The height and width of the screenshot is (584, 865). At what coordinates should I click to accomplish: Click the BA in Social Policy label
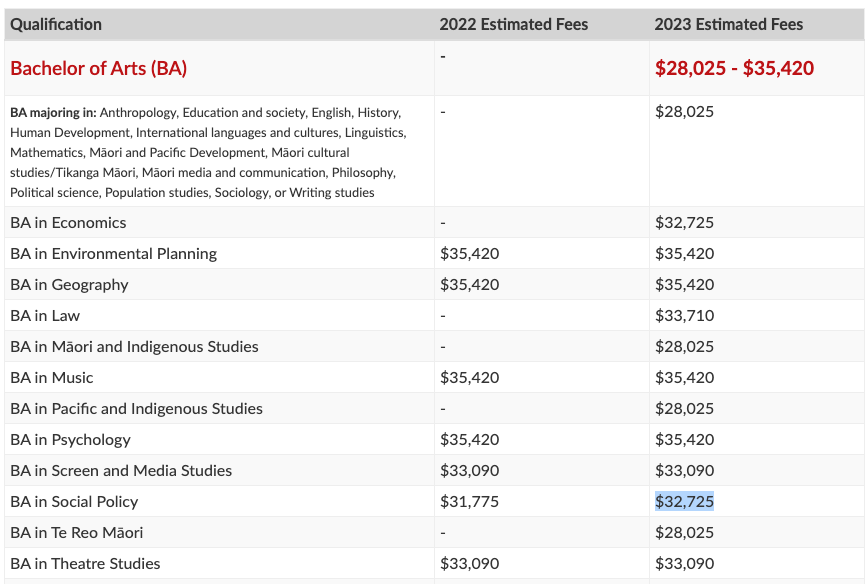74,501
